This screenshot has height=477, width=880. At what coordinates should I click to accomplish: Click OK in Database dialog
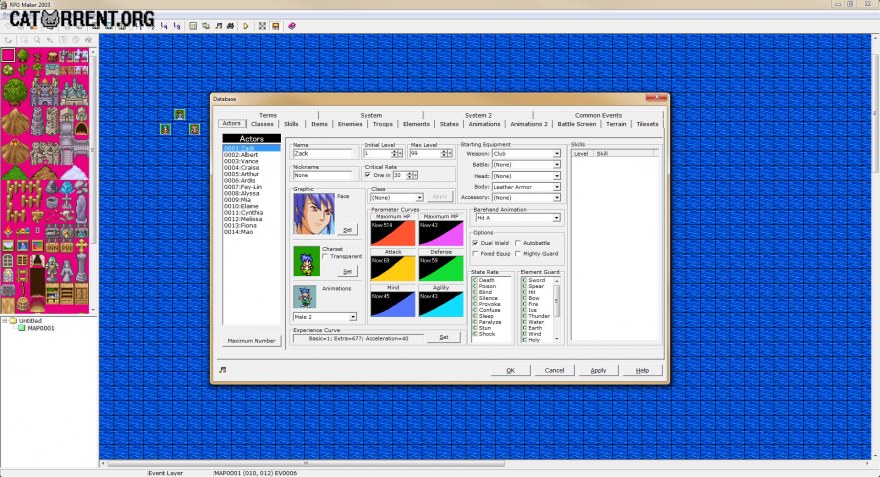point(510,370)
